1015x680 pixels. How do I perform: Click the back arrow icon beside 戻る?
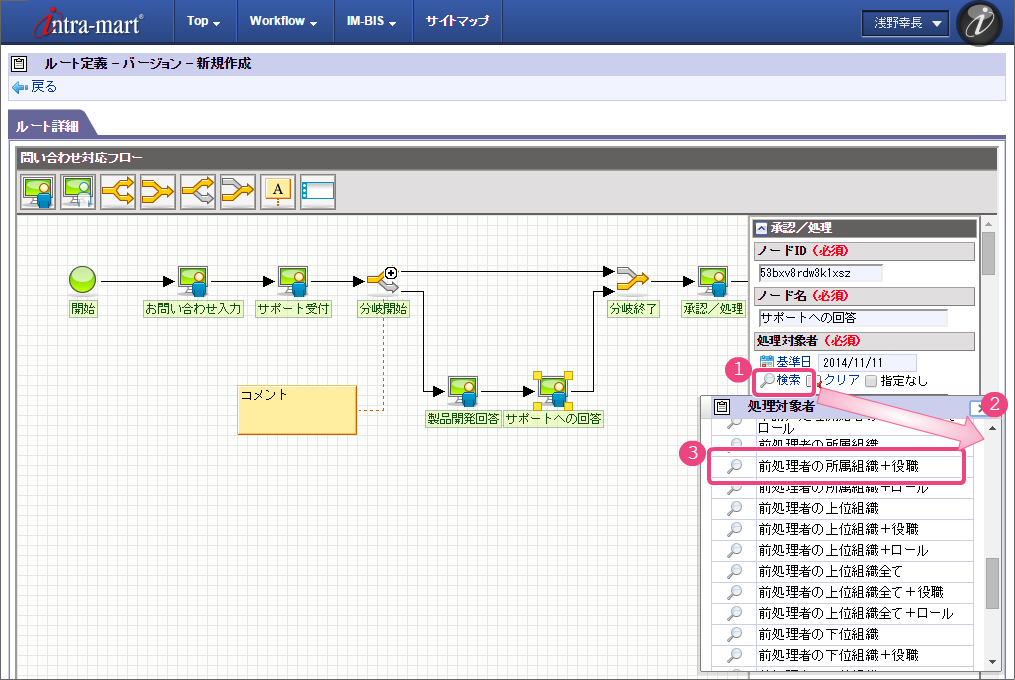(x=19, y=87)
